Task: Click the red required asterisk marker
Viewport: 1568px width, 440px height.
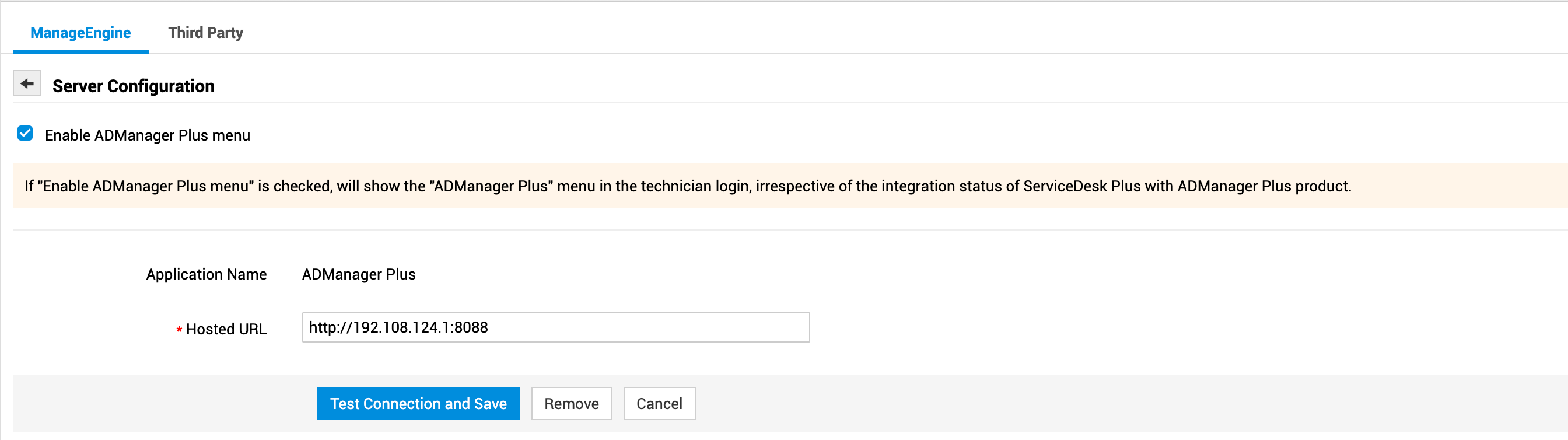Action: tap(179, 330)
